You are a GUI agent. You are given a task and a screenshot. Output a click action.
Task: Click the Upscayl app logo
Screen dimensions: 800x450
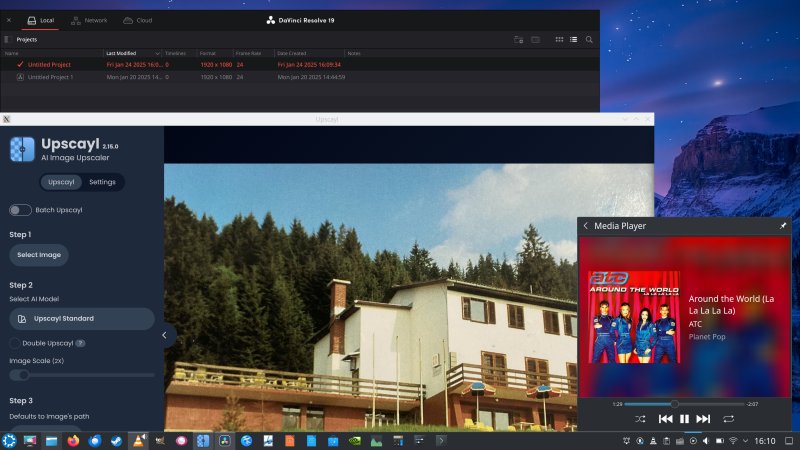(x=22, y=149)
